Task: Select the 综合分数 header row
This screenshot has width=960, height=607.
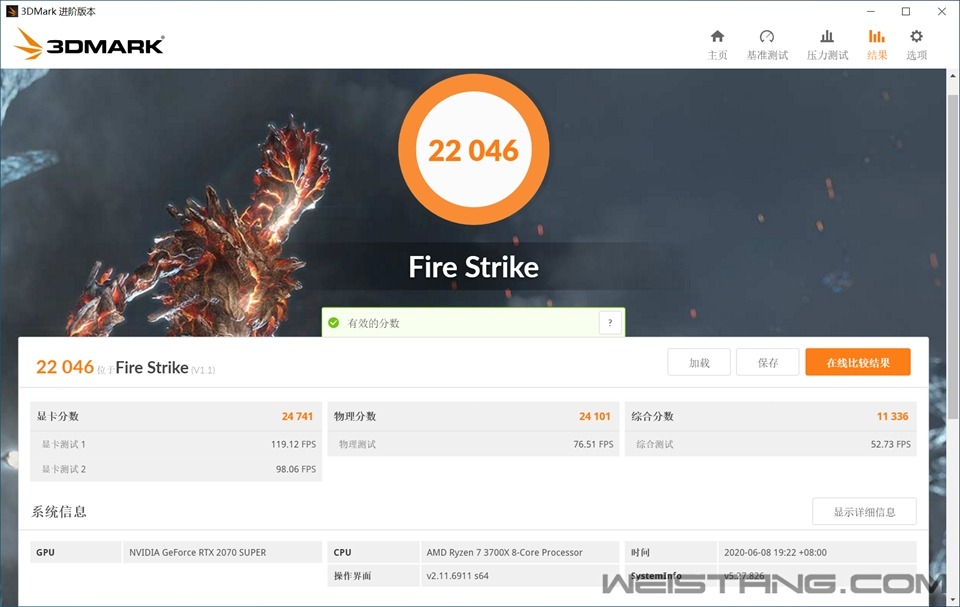Action: [770, 416]
